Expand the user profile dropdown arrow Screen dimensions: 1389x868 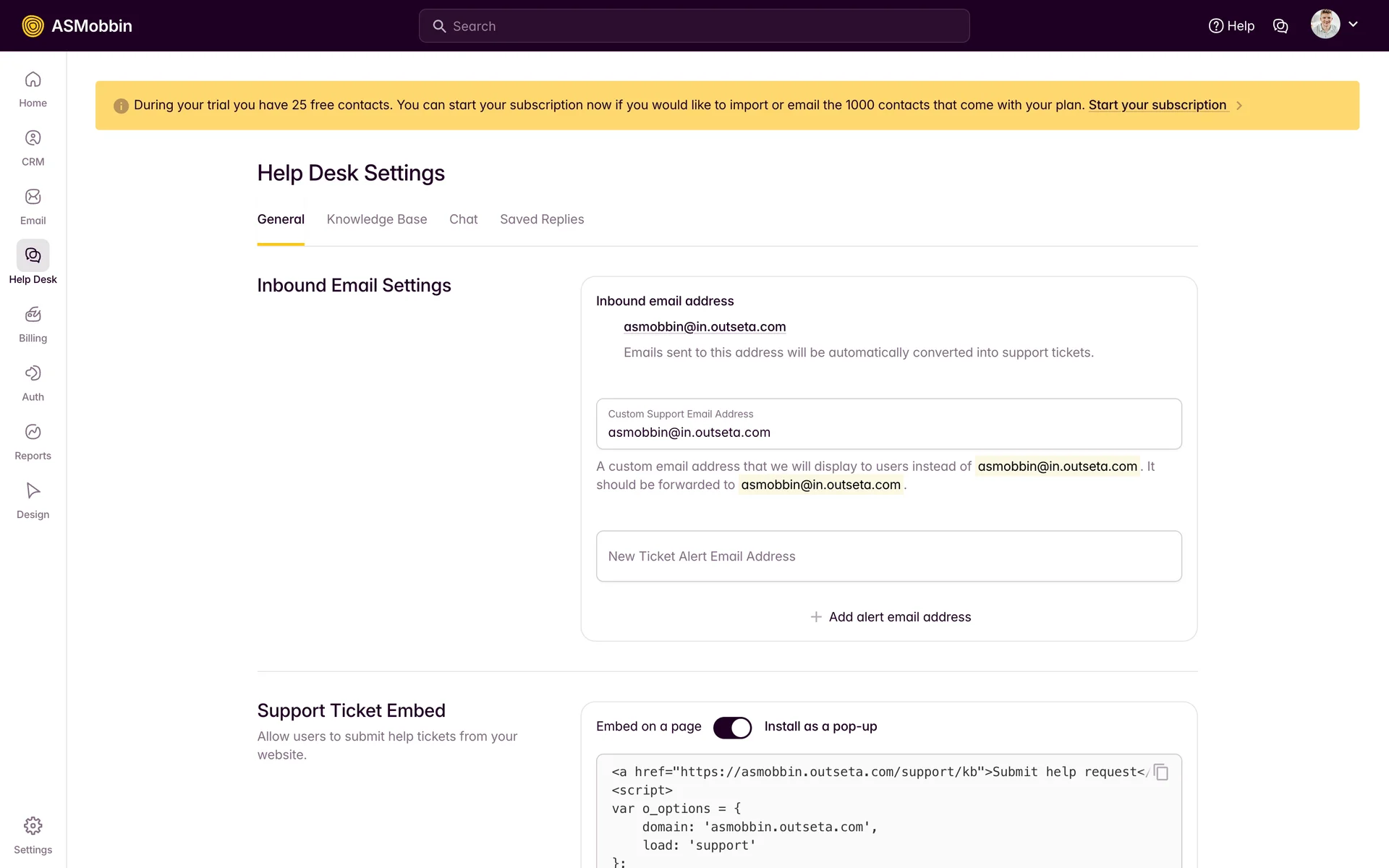pyautogui.click(x=1353, y=24)
